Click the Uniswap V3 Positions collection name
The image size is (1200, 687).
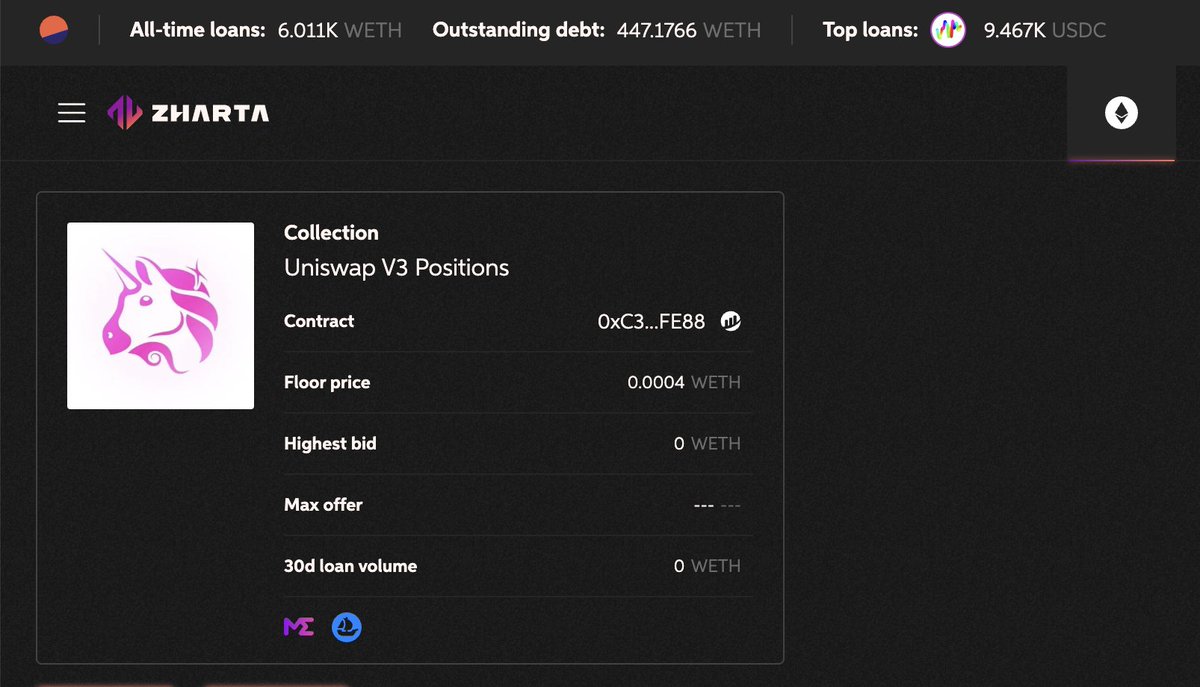coord(397,268)
